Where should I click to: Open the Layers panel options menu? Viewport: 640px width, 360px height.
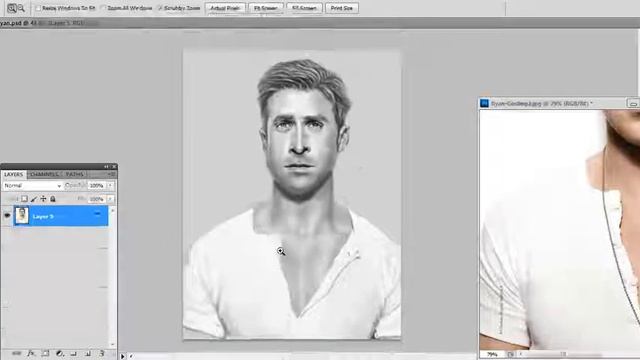(111, 174)
